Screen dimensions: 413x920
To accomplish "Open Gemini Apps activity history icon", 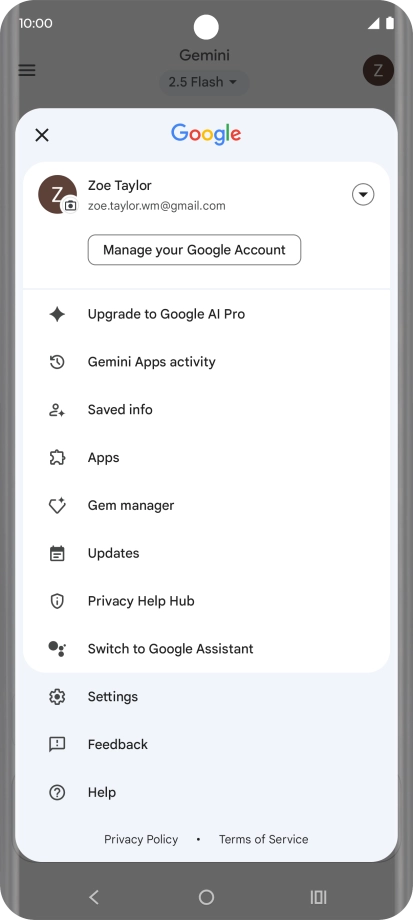I will pyautogui.click(x=57, y=362).
